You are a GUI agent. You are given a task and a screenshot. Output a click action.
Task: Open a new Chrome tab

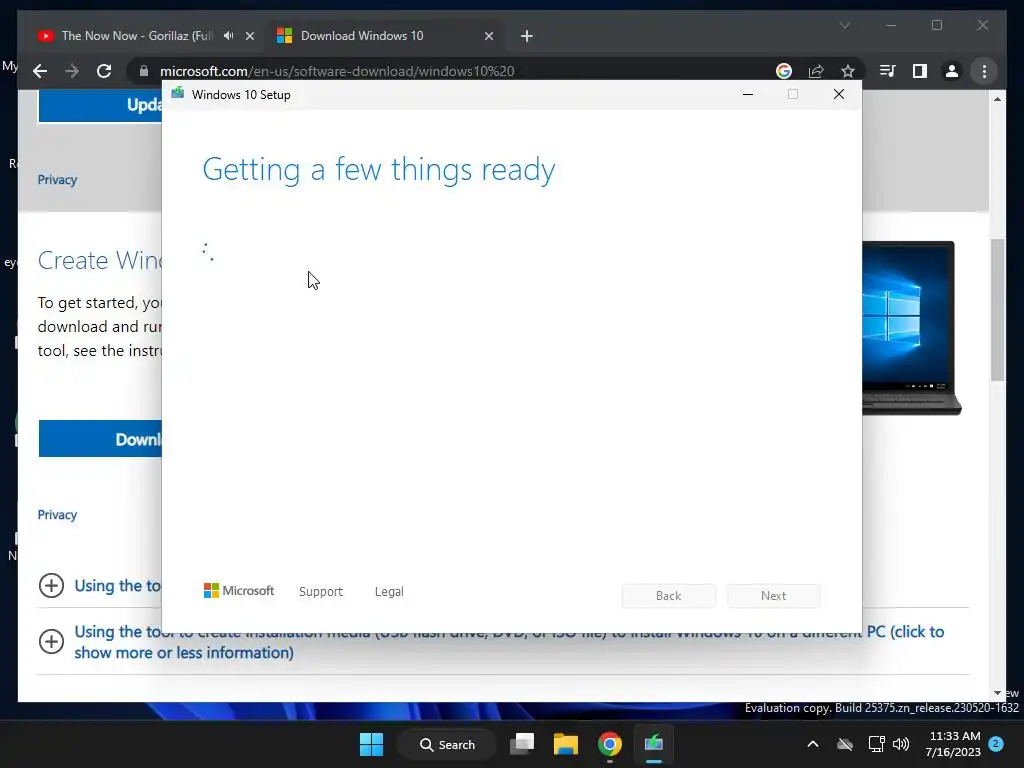click(x=527, y=36)
